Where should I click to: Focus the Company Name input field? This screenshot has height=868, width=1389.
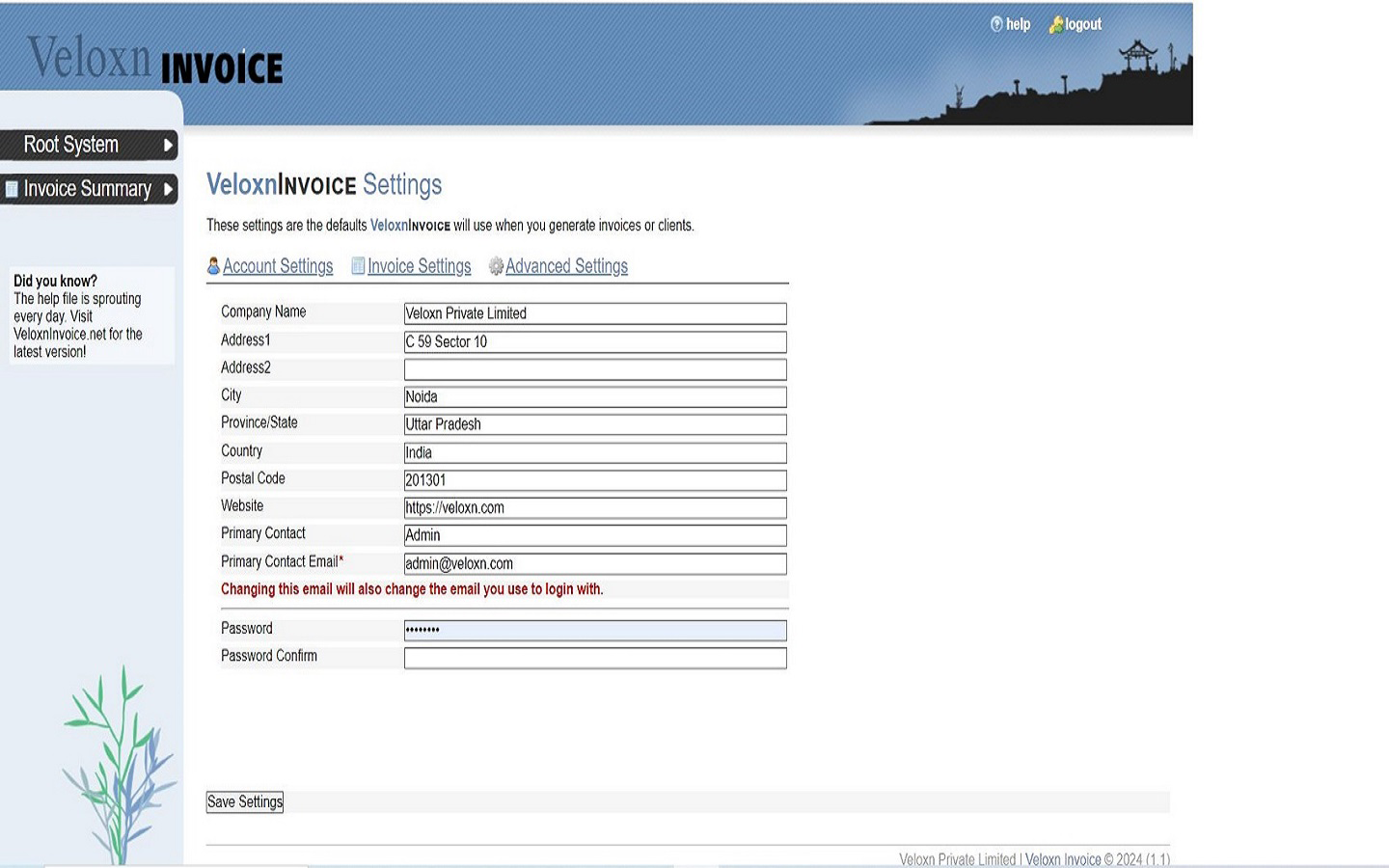click(594, 313)
